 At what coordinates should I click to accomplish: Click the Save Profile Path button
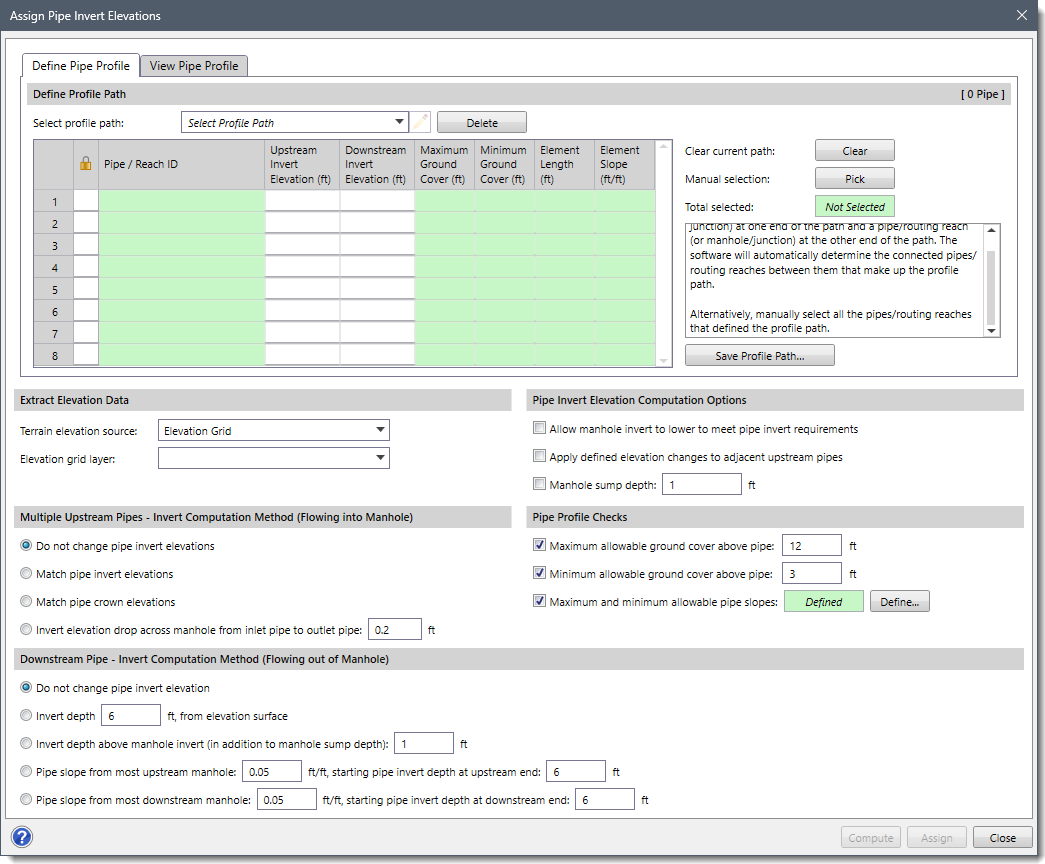tap(759, 355)
